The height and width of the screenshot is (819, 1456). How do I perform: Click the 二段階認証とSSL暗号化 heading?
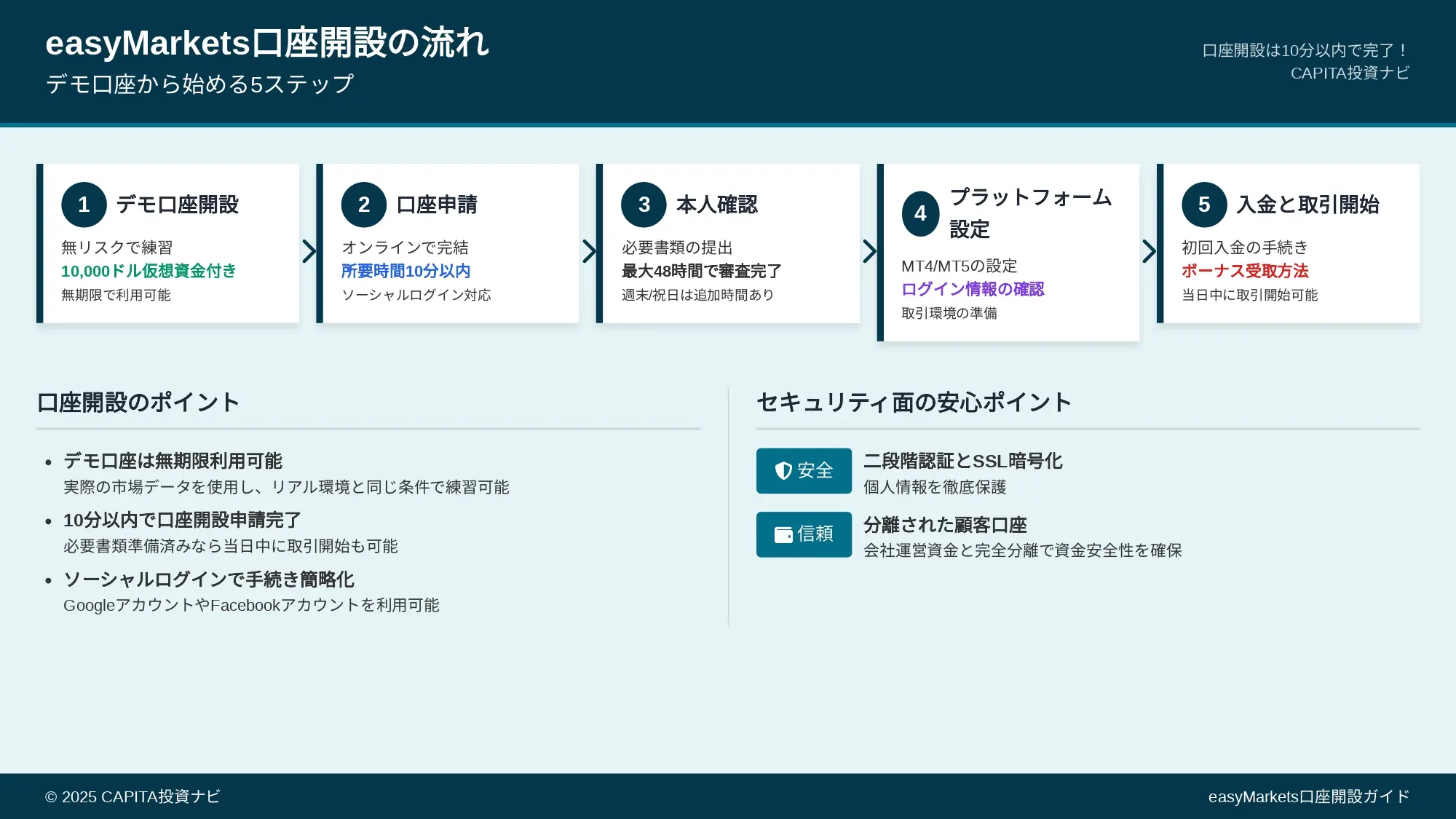point(962,461)
